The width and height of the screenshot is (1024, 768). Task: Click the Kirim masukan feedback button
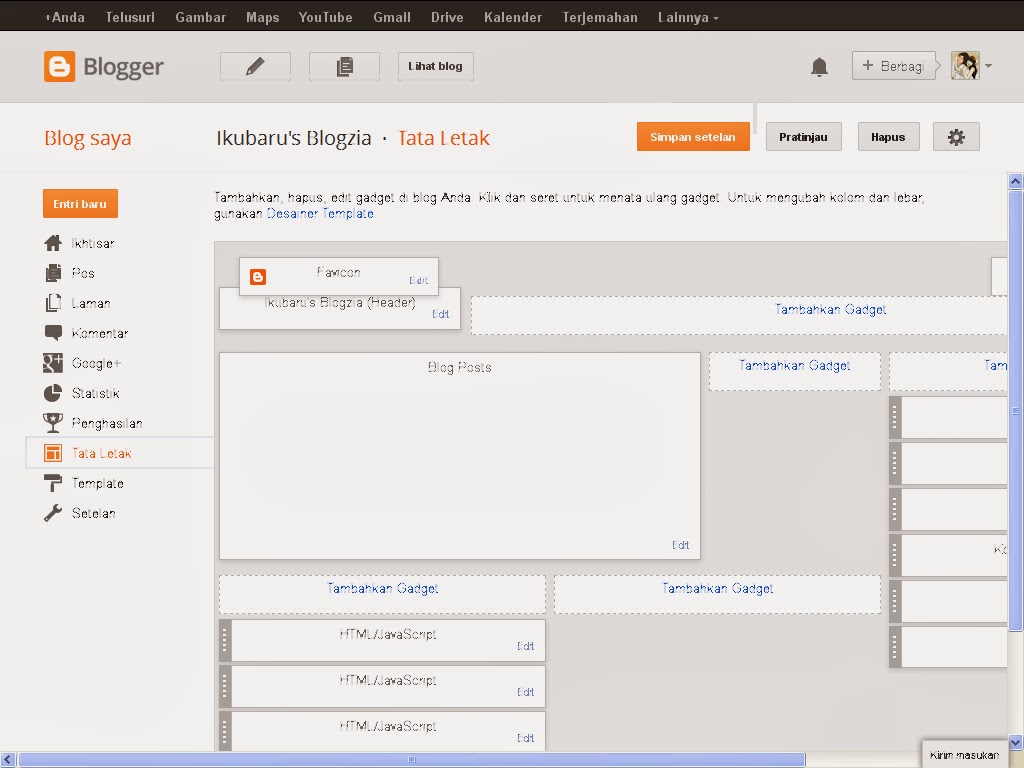coord(965,755)
